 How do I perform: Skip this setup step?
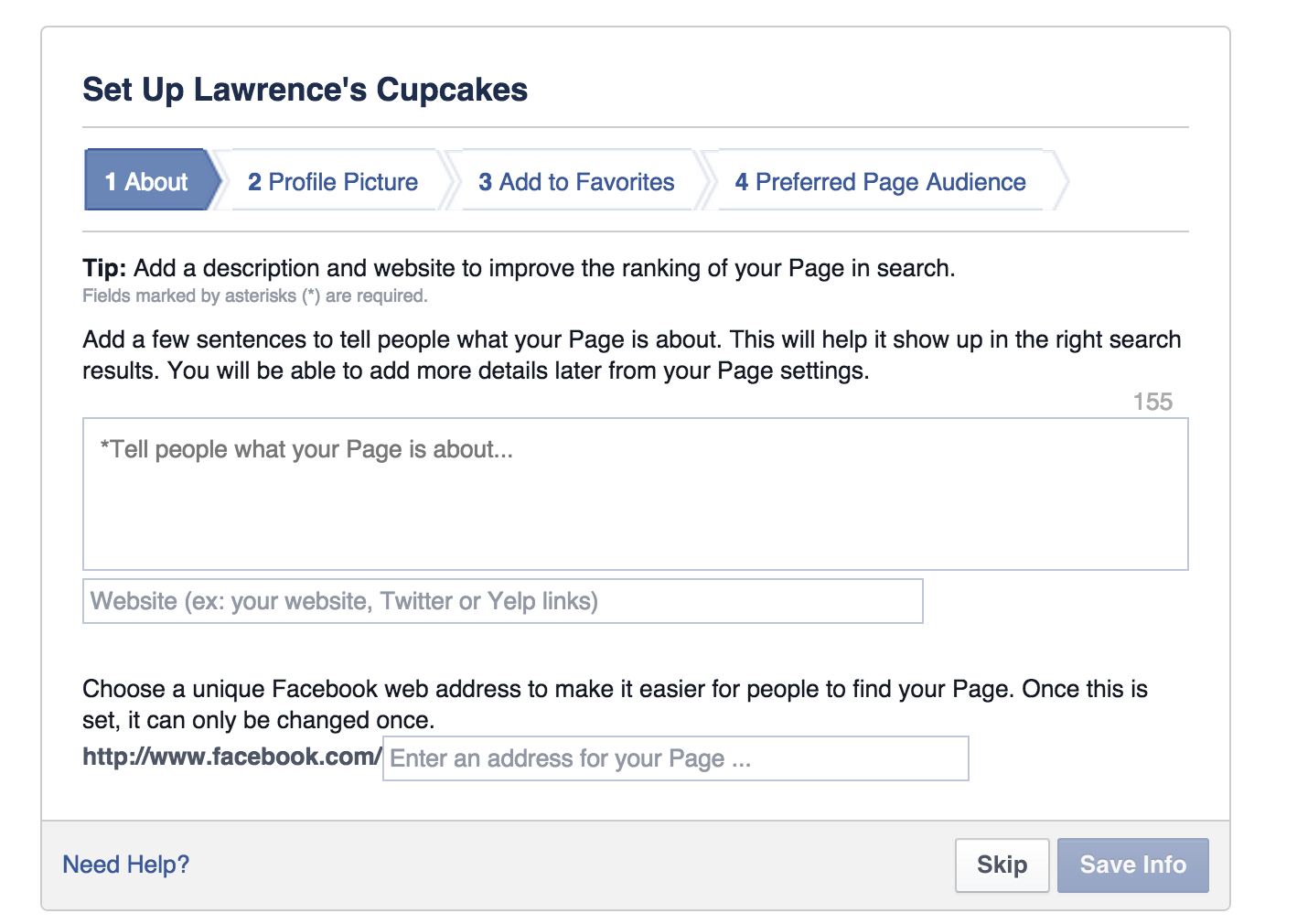[x=1002, y=865]
